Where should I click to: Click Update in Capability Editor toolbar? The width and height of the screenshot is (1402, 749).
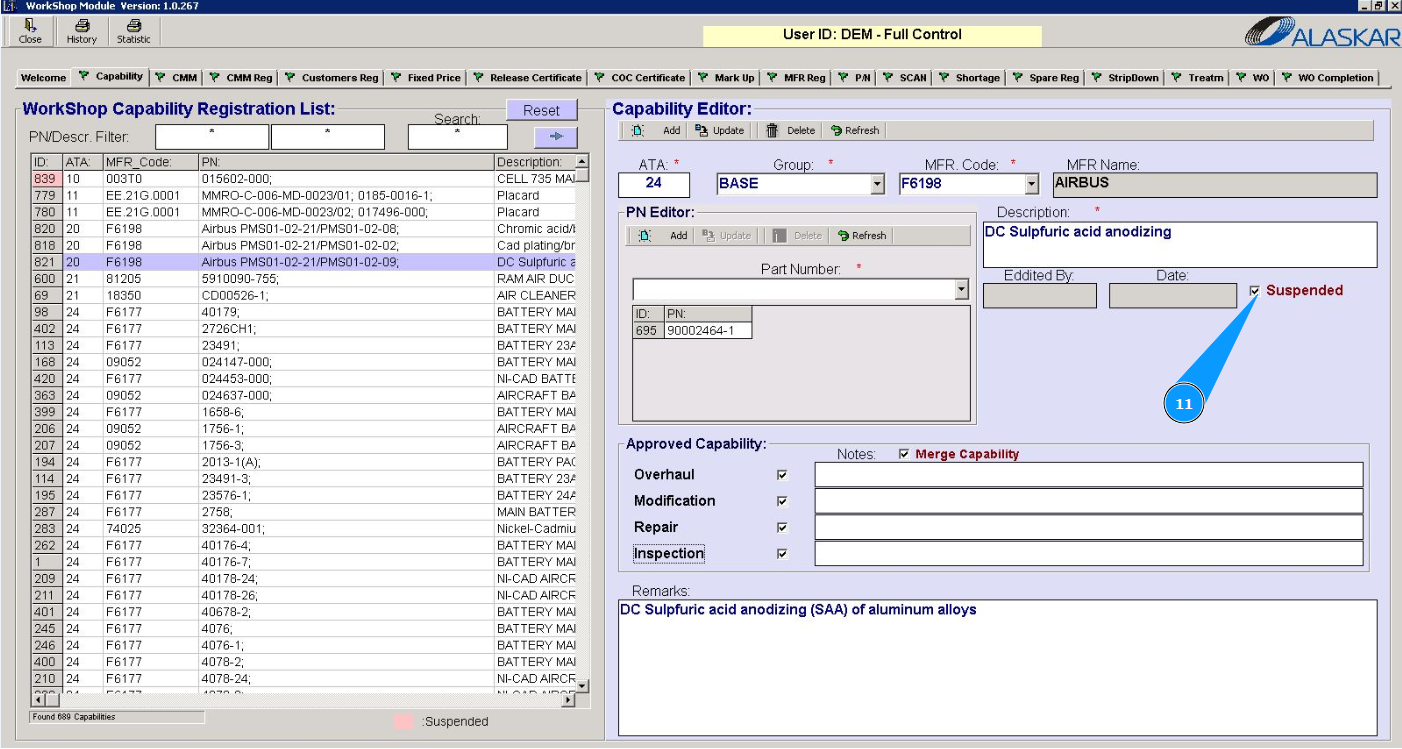(x=720, y=130)
